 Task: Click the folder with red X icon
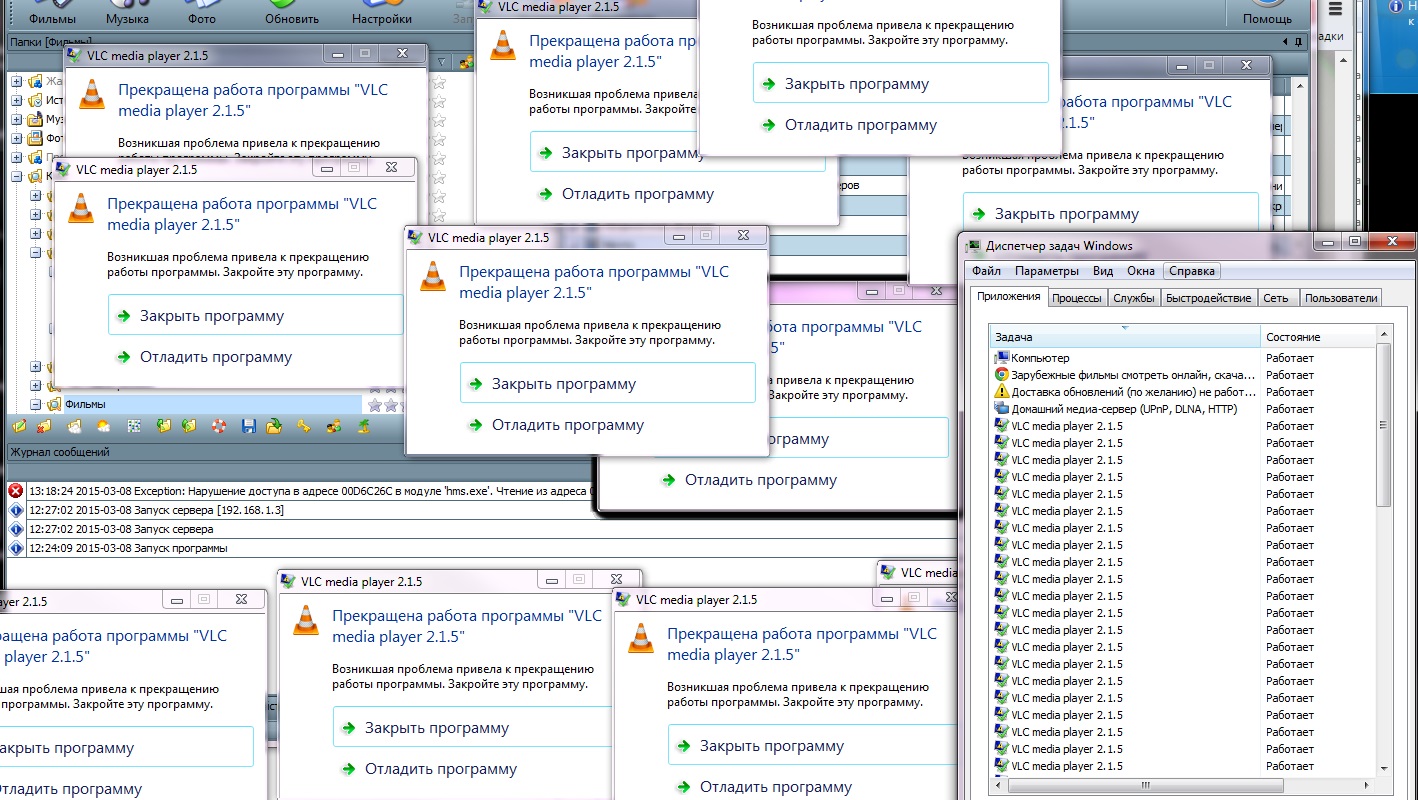(45, 427)
